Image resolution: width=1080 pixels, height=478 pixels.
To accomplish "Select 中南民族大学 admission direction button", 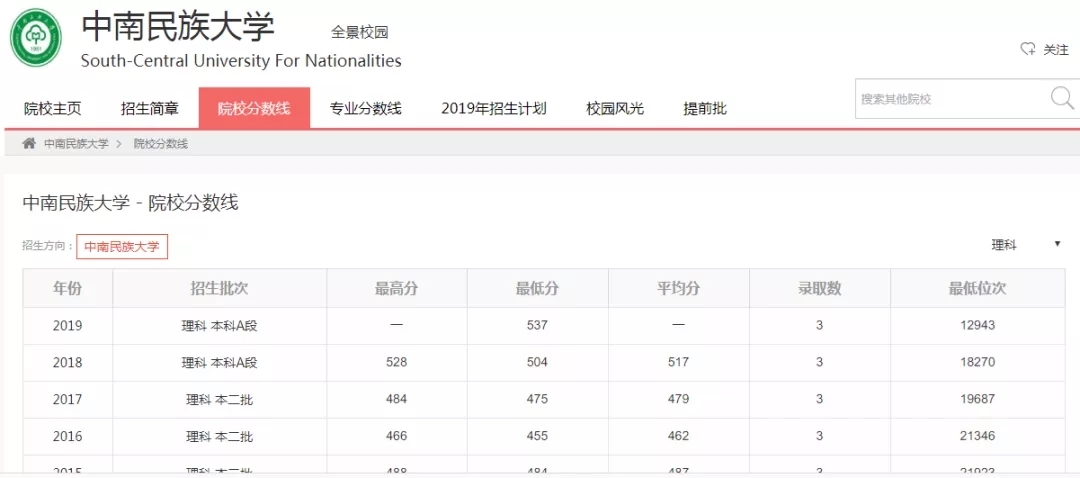I will tap(122, 247).
